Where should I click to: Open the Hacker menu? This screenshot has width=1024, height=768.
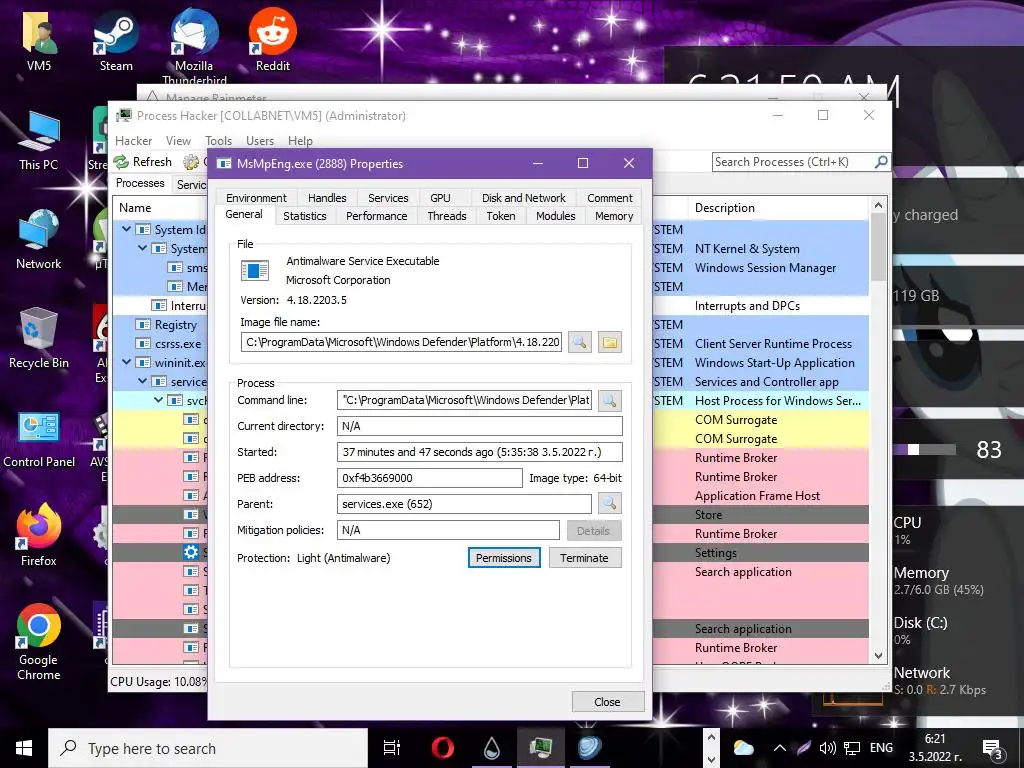pyautogui.click(x=133, y=141)
